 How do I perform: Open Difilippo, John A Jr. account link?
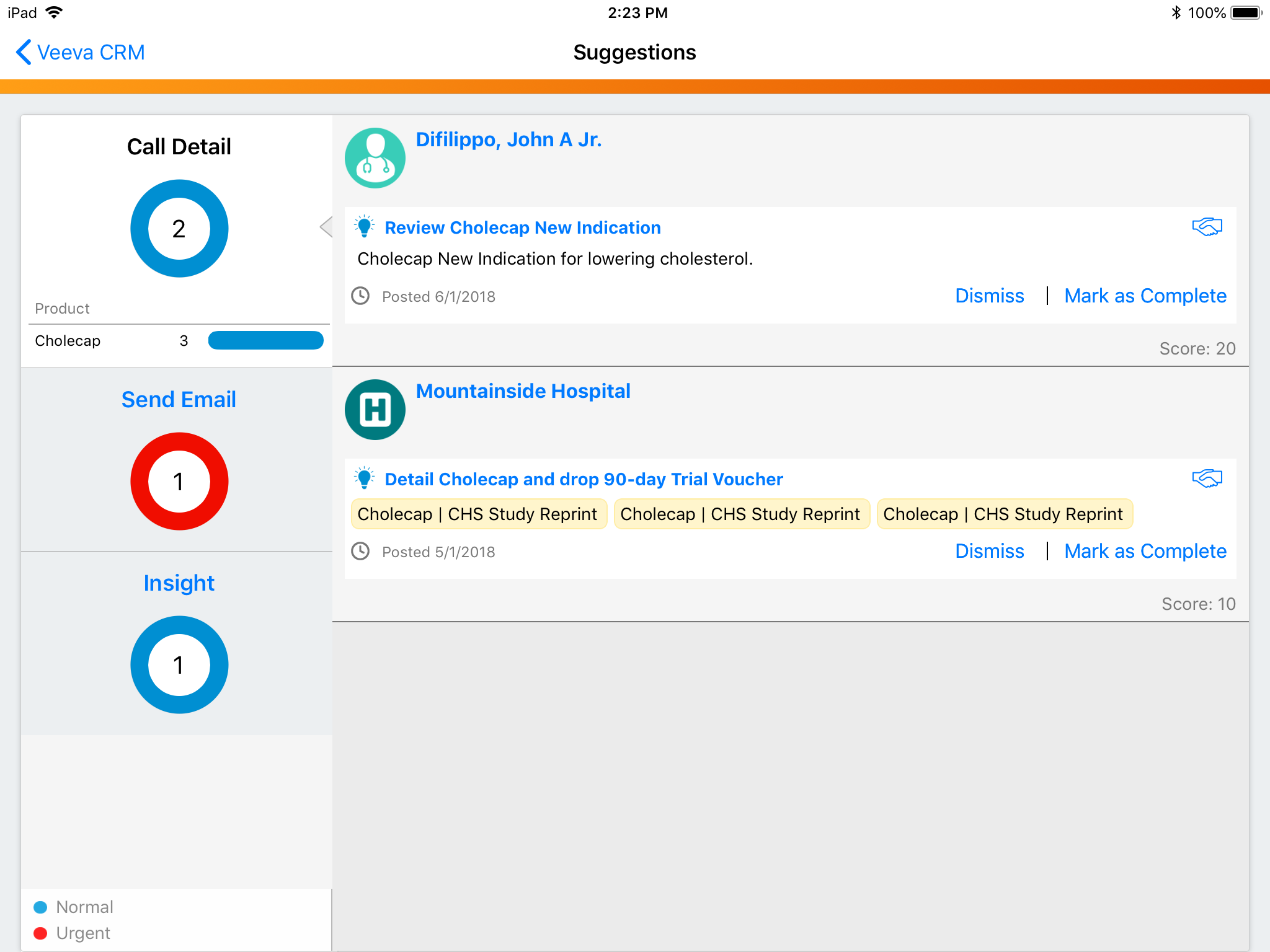508,140
